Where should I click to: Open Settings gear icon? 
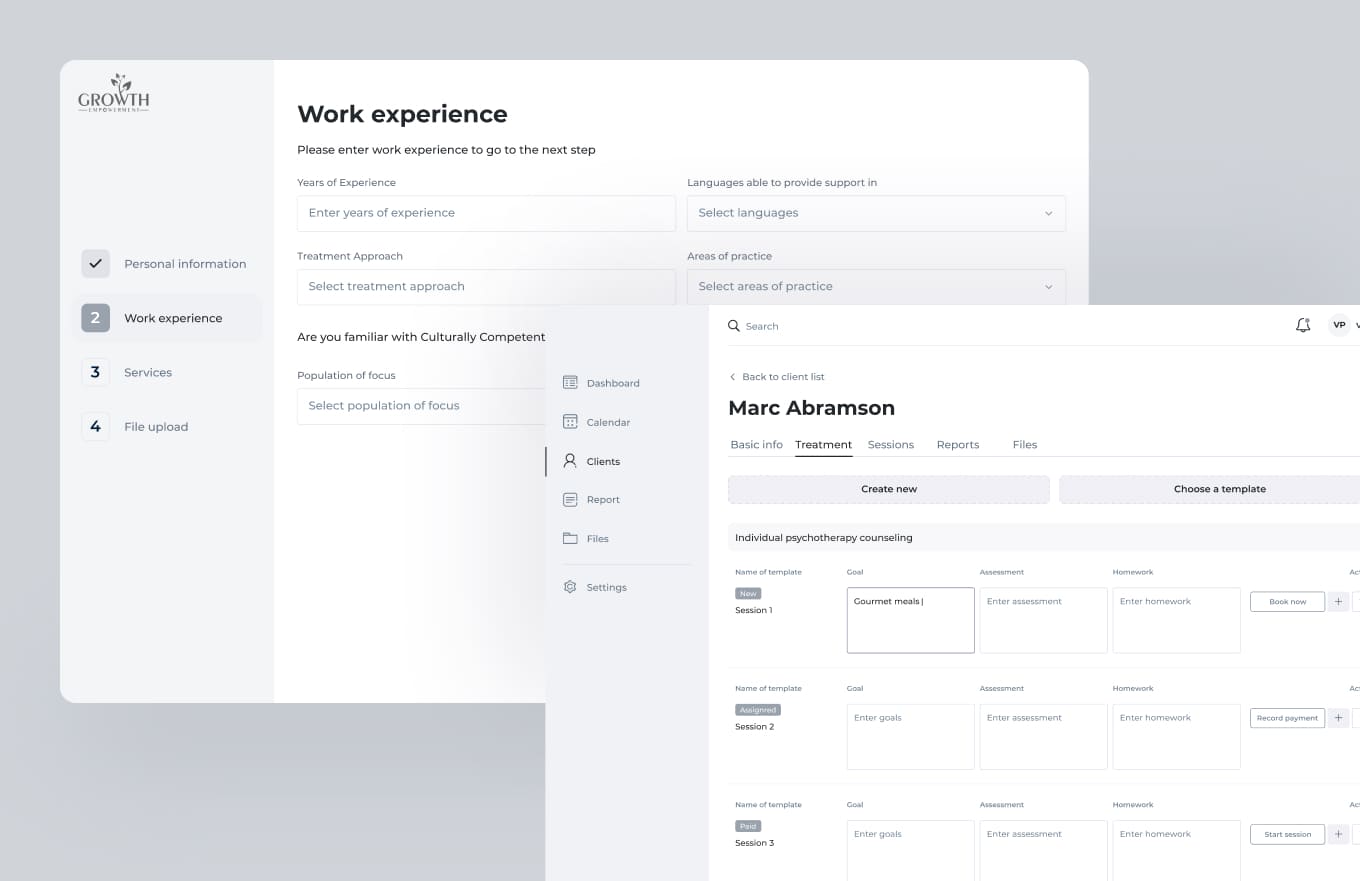click(x=570, y=587)
